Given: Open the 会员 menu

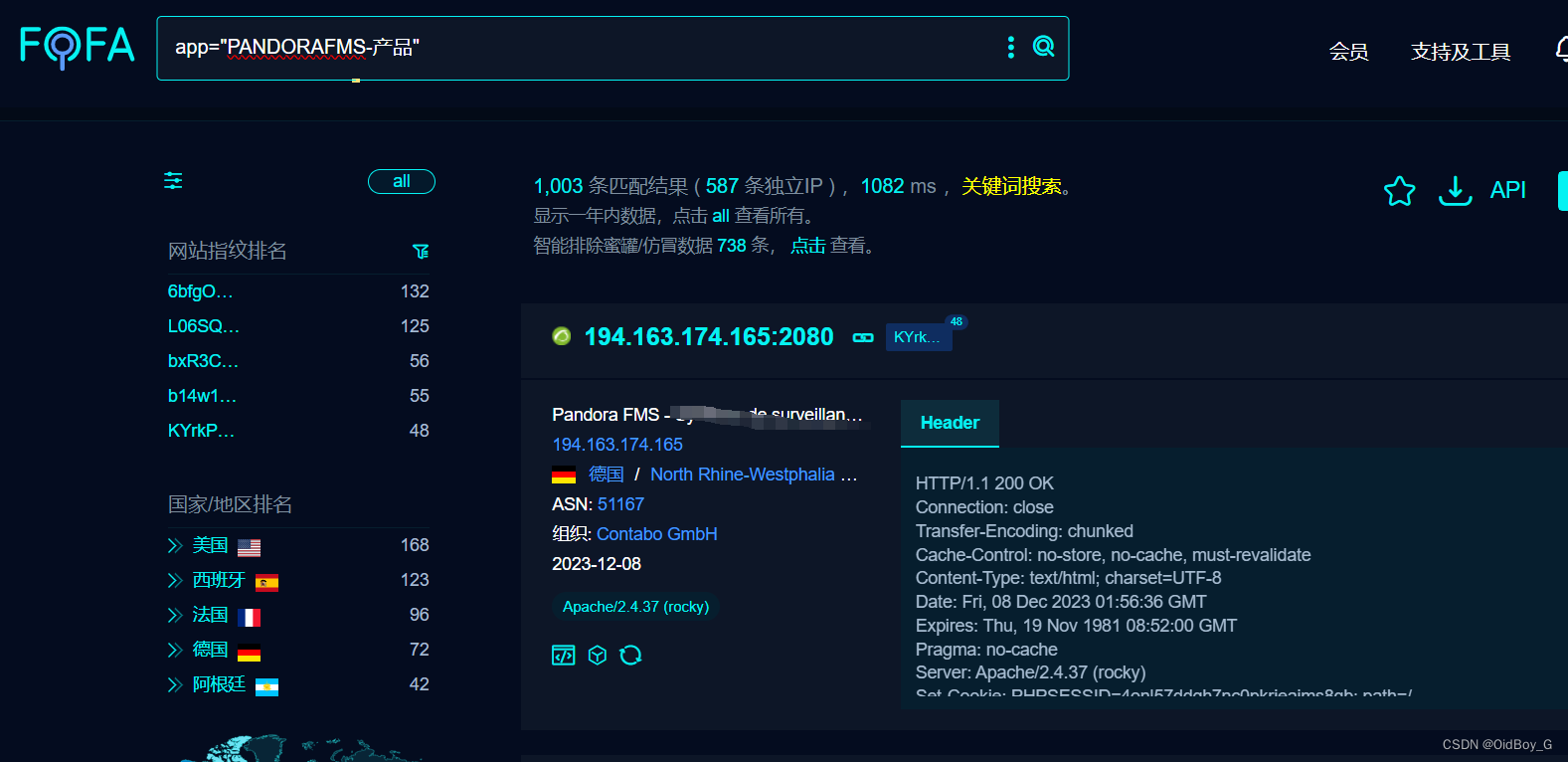Looking at the screenshot, I should pos(1348,52).
